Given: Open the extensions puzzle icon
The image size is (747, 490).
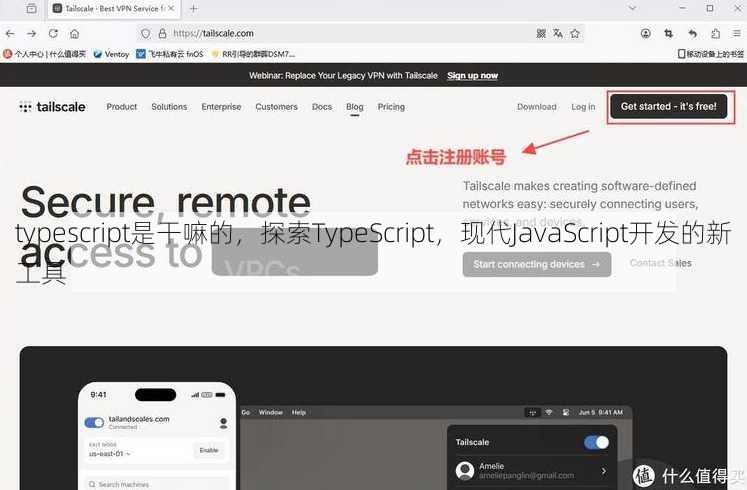Looking at the screenshot, I should tap(716, 33).
